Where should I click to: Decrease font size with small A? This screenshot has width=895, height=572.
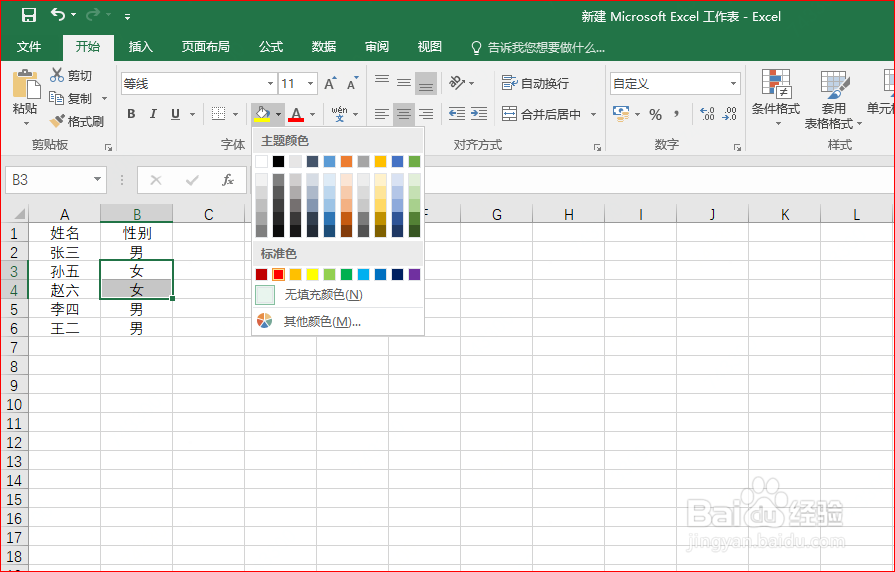[352, 83]
